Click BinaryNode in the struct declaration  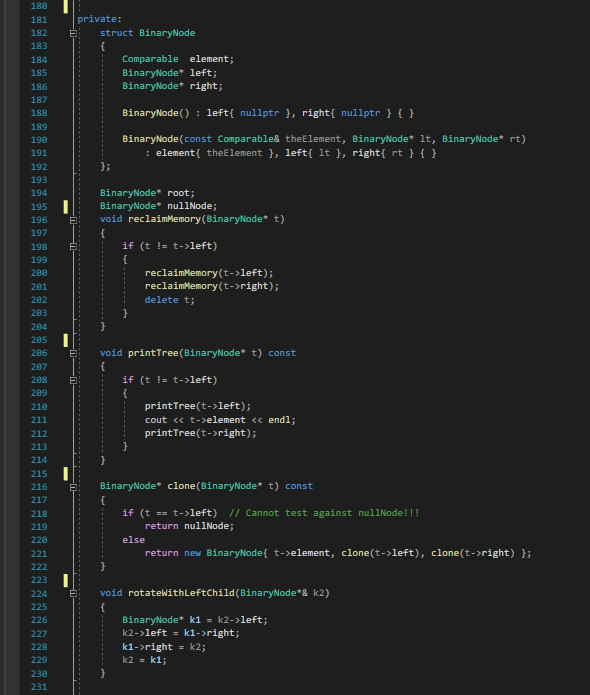tap(167, 33)
